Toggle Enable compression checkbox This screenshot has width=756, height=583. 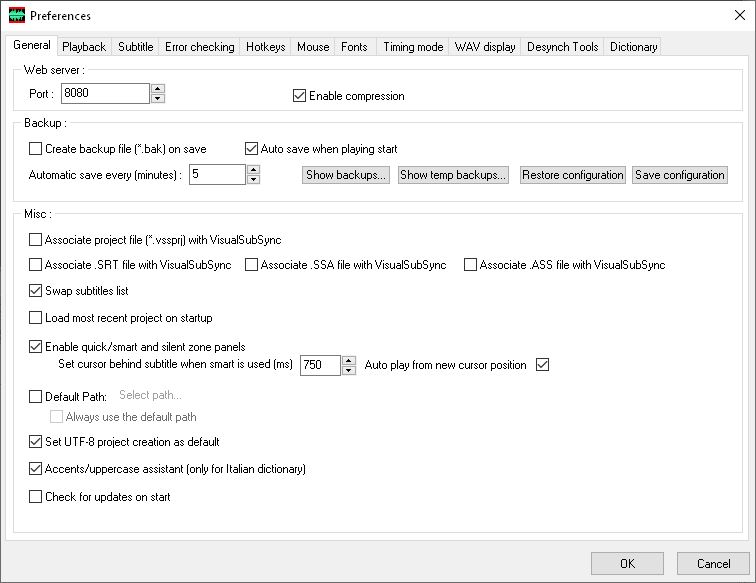(299, 96)
